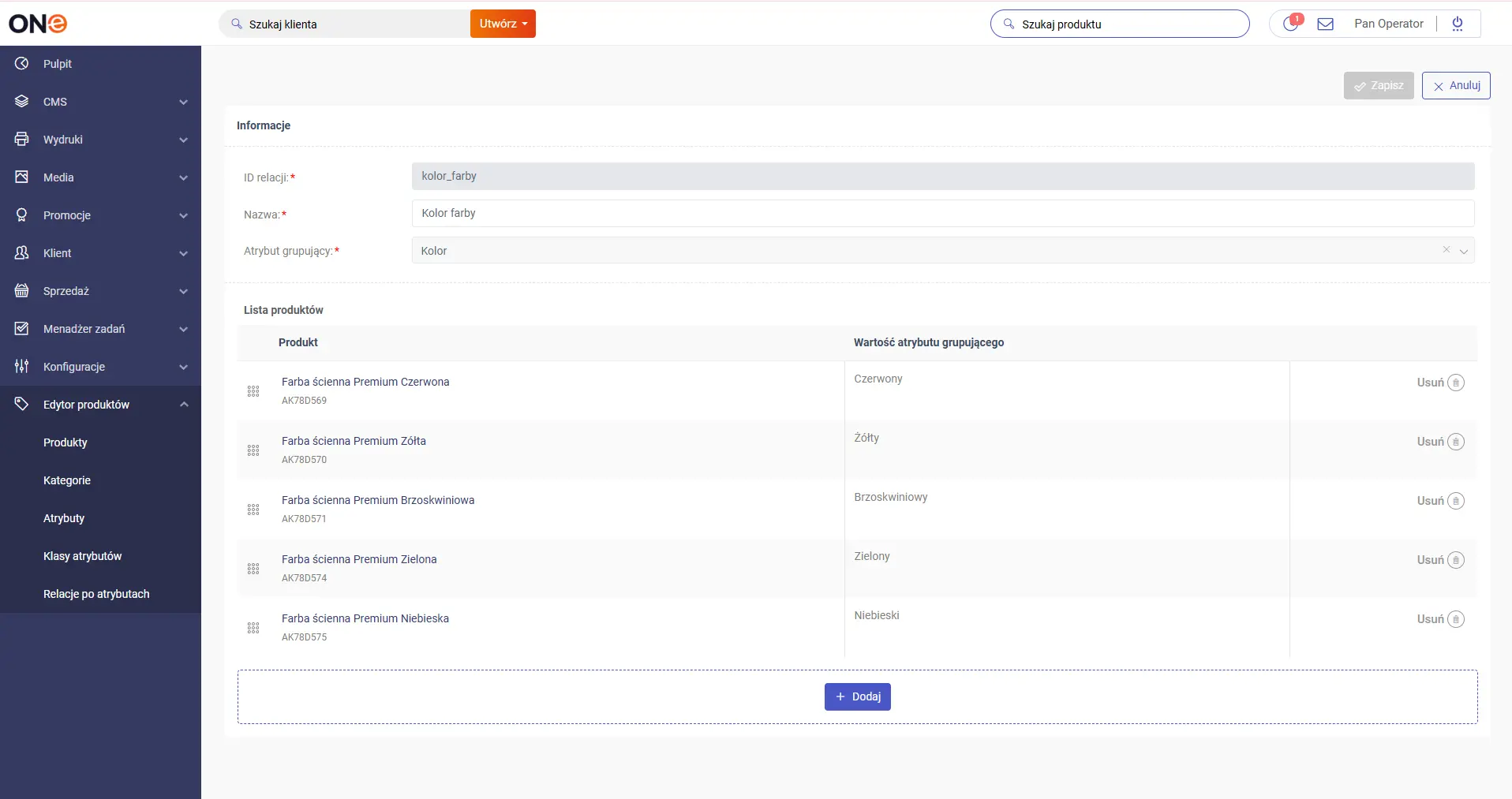Click the Pulpit dashboard icon in sidebar
Image resolution: width=1512 pixels, height=799 pixels.
[x=22, y=64]
